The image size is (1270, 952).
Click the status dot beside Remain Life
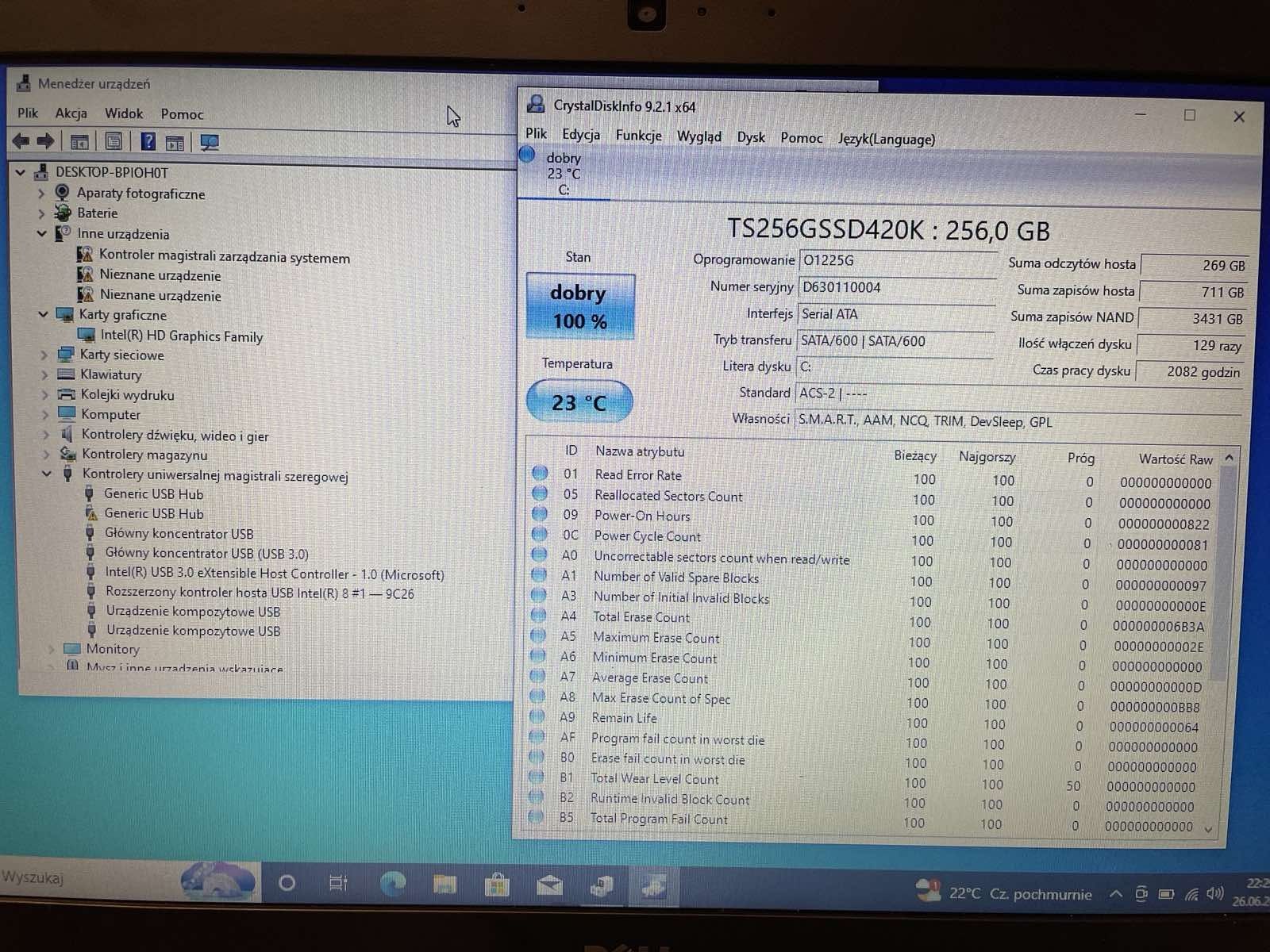point(537,716)
